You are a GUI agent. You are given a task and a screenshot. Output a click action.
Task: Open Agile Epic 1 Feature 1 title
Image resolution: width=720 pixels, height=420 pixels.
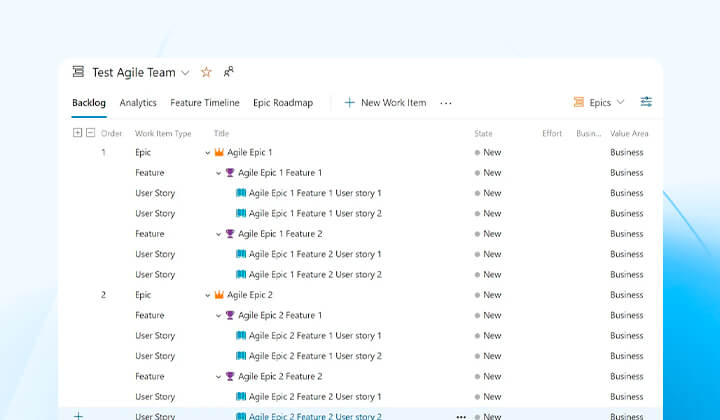click(280, 173)
